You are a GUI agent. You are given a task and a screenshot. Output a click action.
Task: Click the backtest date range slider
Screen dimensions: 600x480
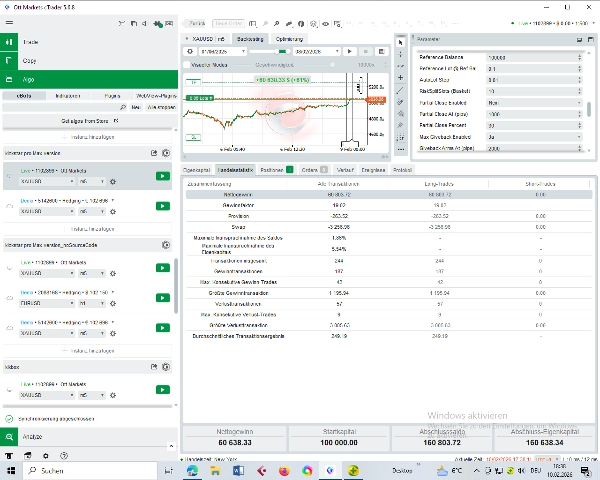(x=270, y=51)
